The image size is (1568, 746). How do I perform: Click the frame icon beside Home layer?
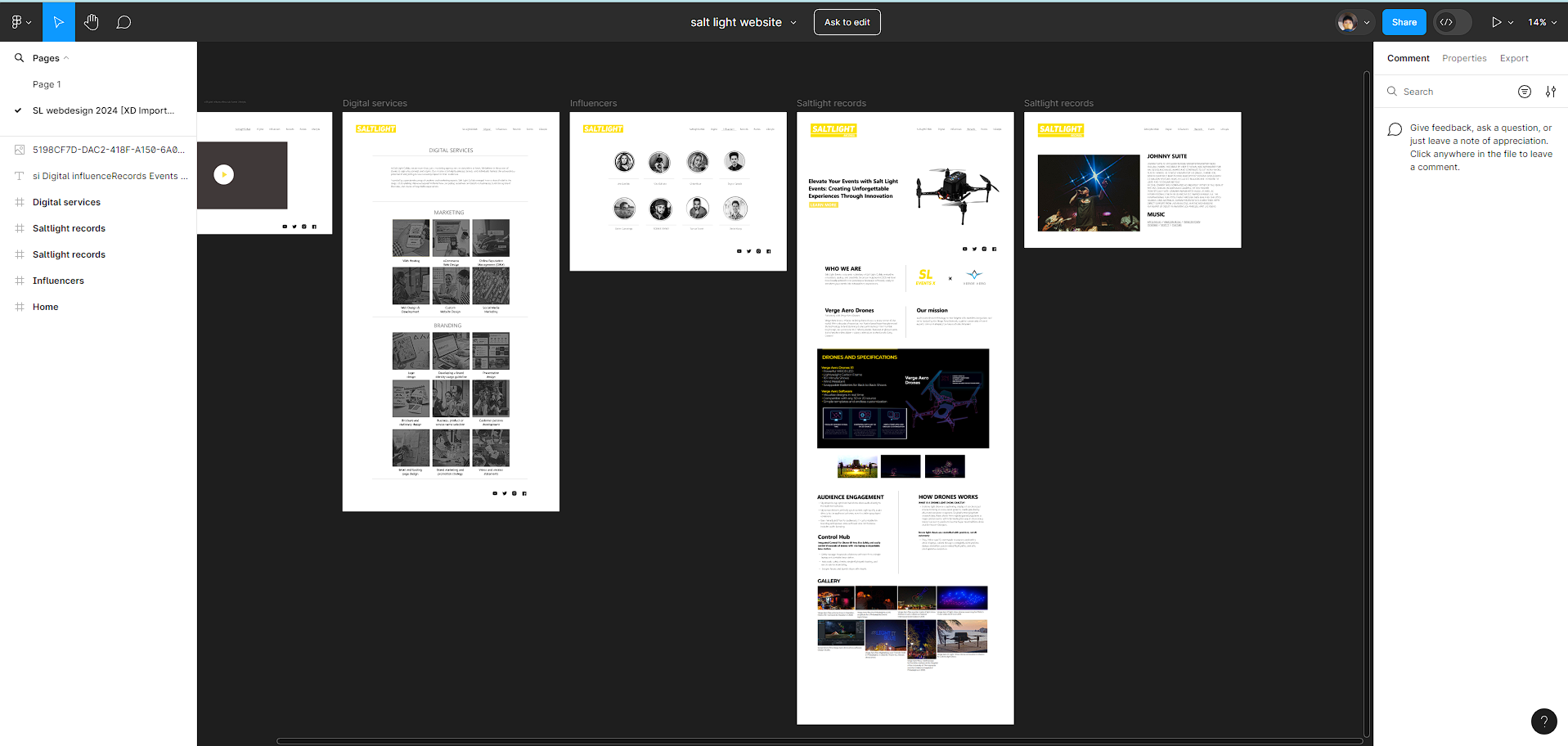pyautogui.click(x=20, y=307)
